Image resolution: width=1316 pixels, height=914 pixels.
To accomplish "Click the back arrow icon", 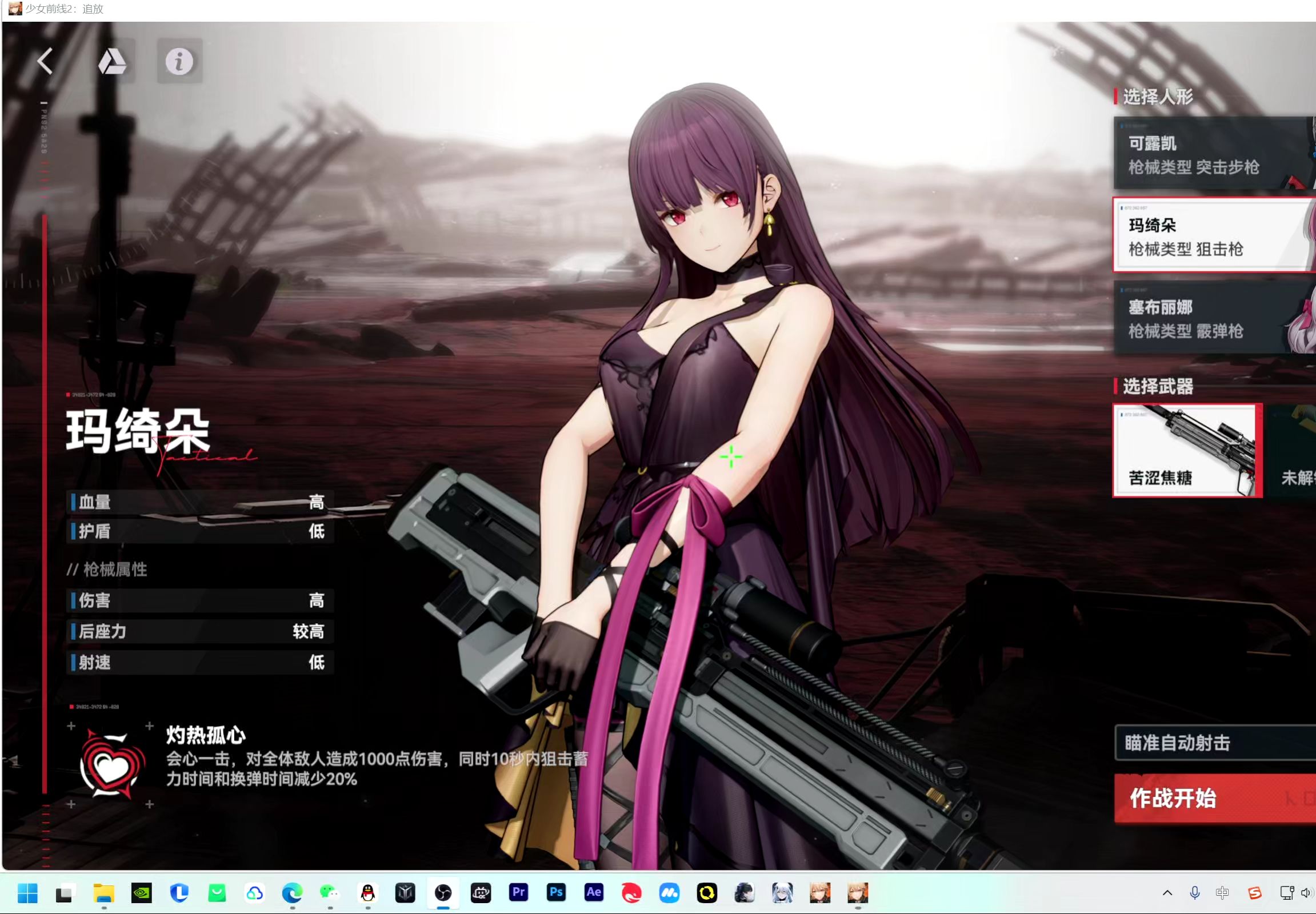I will click(x=45, y=61).
